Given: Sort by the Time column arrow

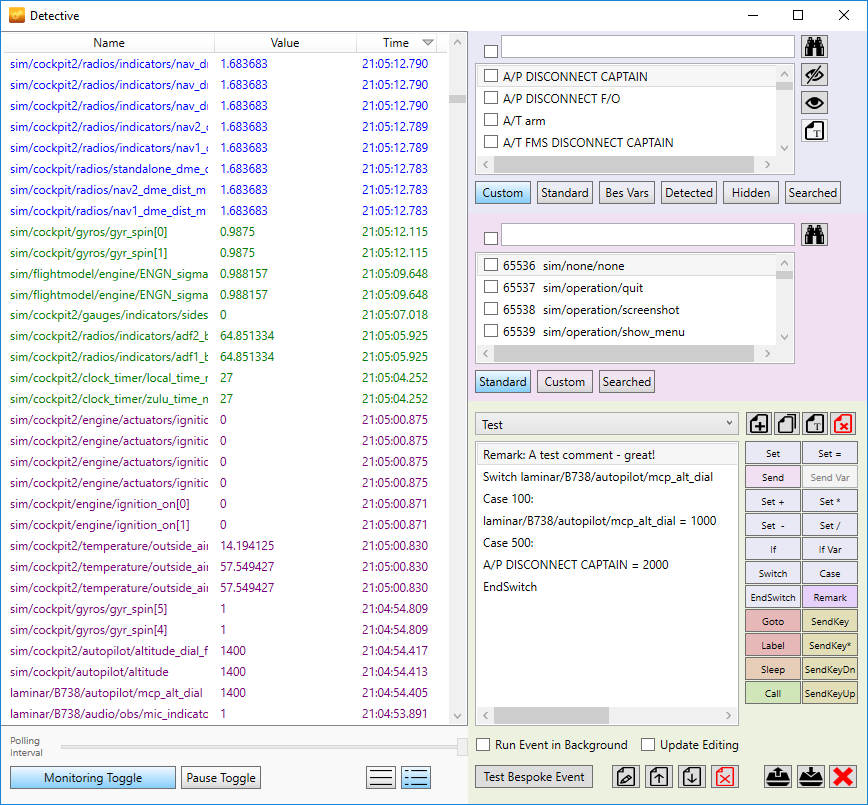Looking at the screenshot, I should (x=427, y=43).
